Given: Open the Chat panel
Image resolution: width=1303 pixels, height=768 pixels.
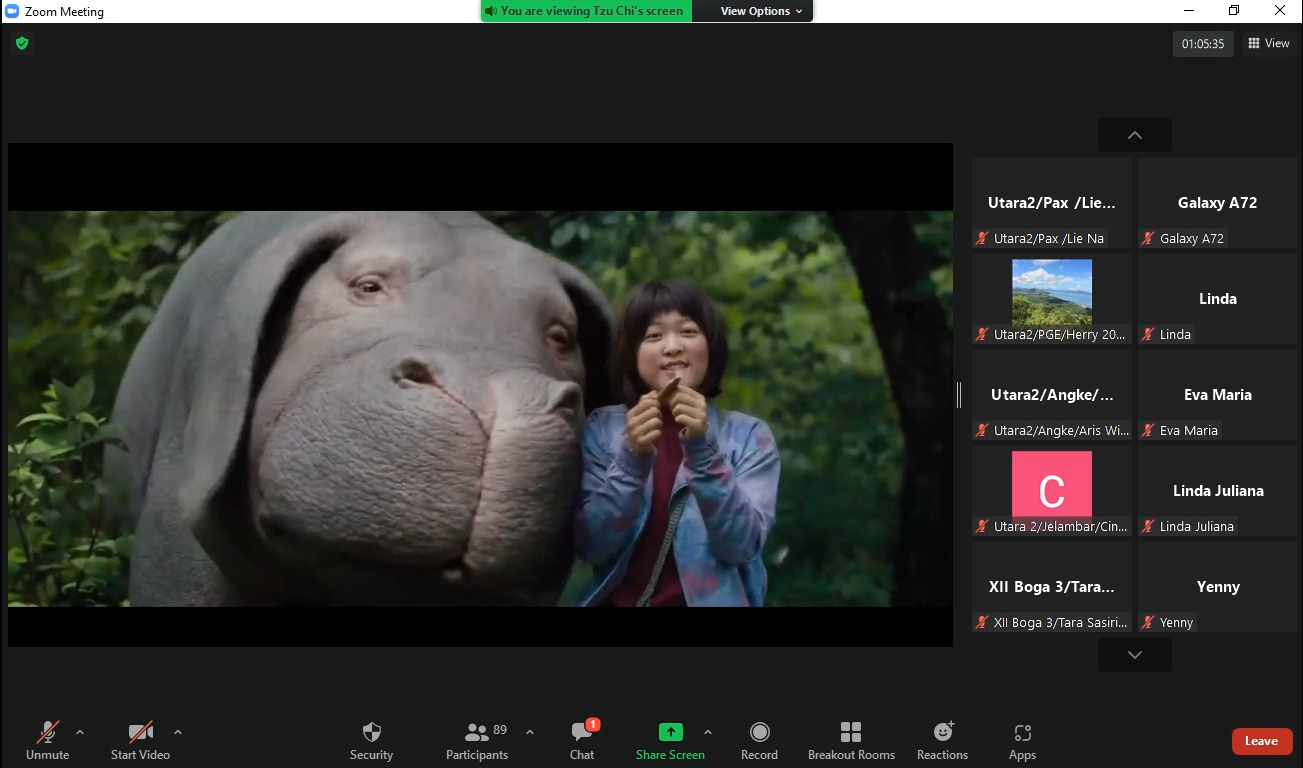Looking at the screenshot, I should pos(582,741).
